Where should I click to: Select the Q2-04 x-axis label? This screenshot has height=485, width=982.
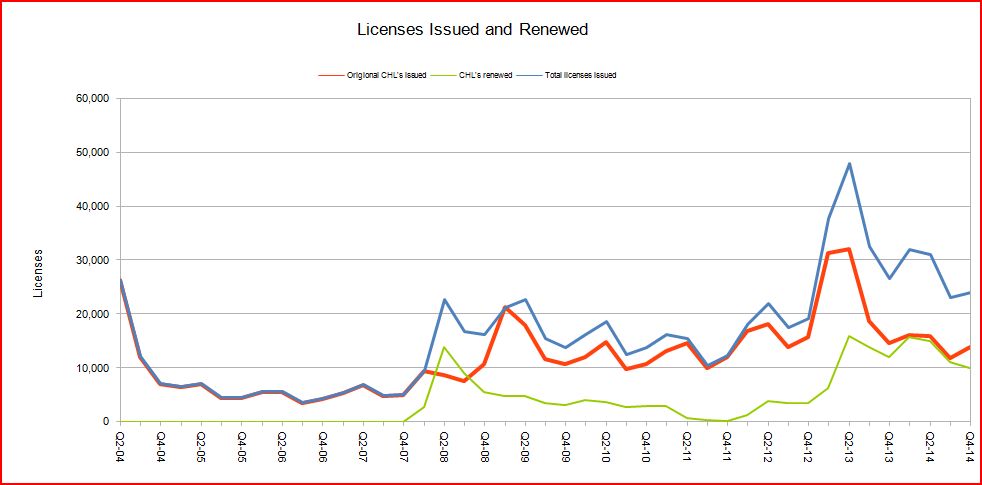click(x=120, y=443)
